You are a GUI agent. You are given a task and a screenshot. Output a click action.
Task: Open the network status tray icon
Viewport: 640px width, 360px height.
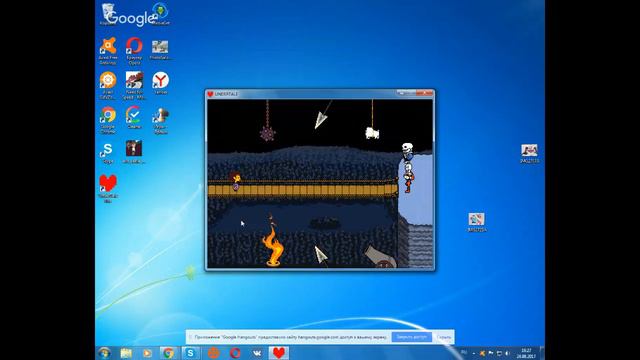tap(499, 353)
